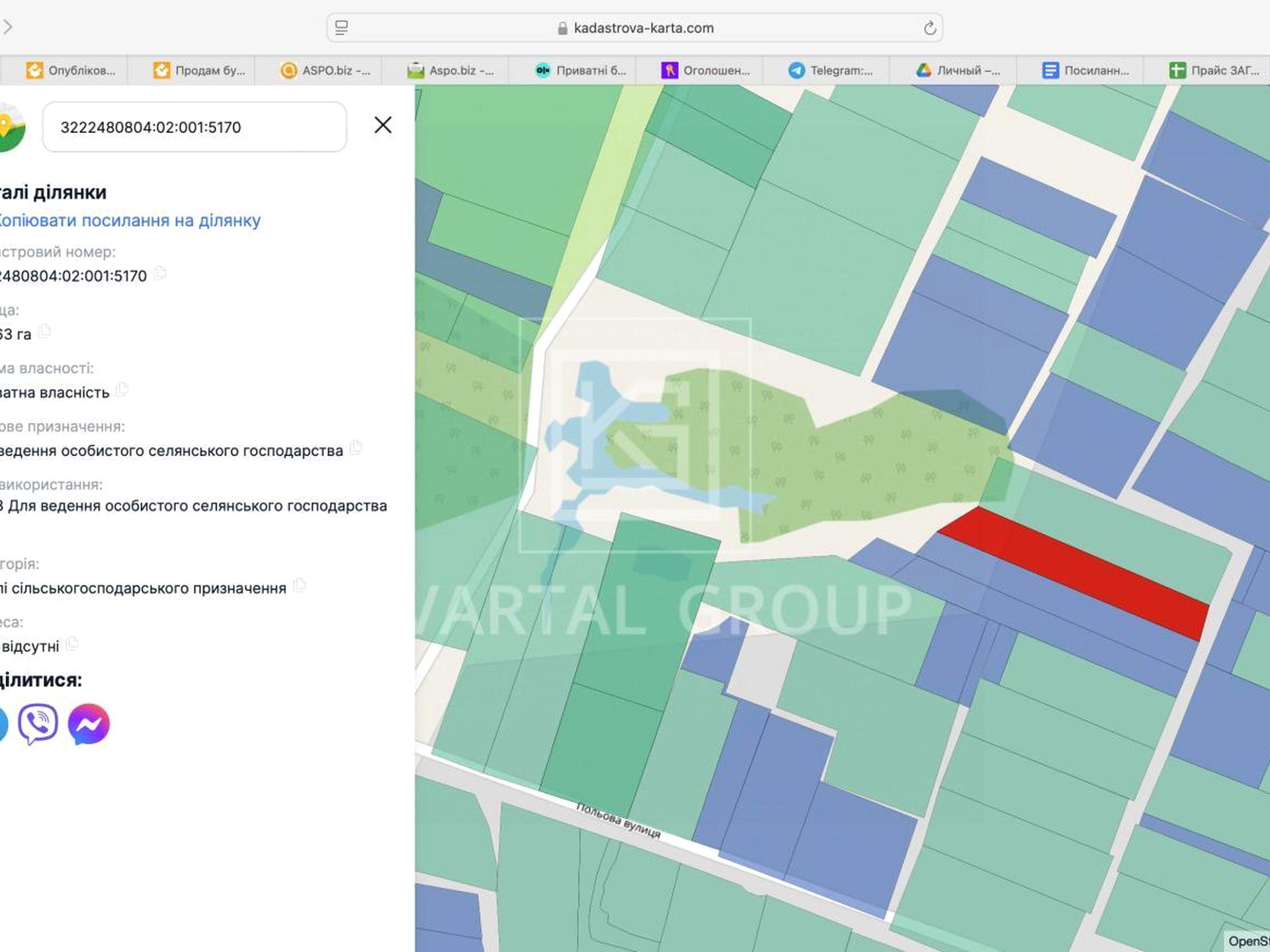1270x952 pixels.
Task: Copy the cadastral number value
Action: (160, 274)
